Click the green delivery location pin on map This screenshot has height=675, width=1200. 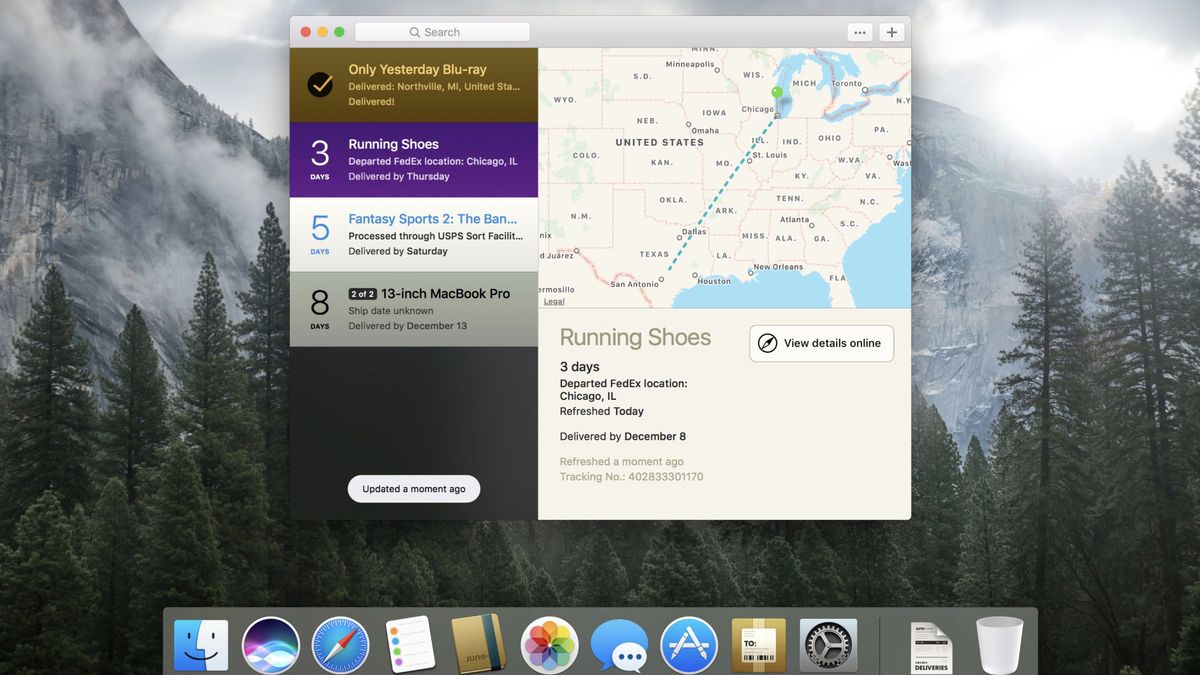[x=776, y=92]
